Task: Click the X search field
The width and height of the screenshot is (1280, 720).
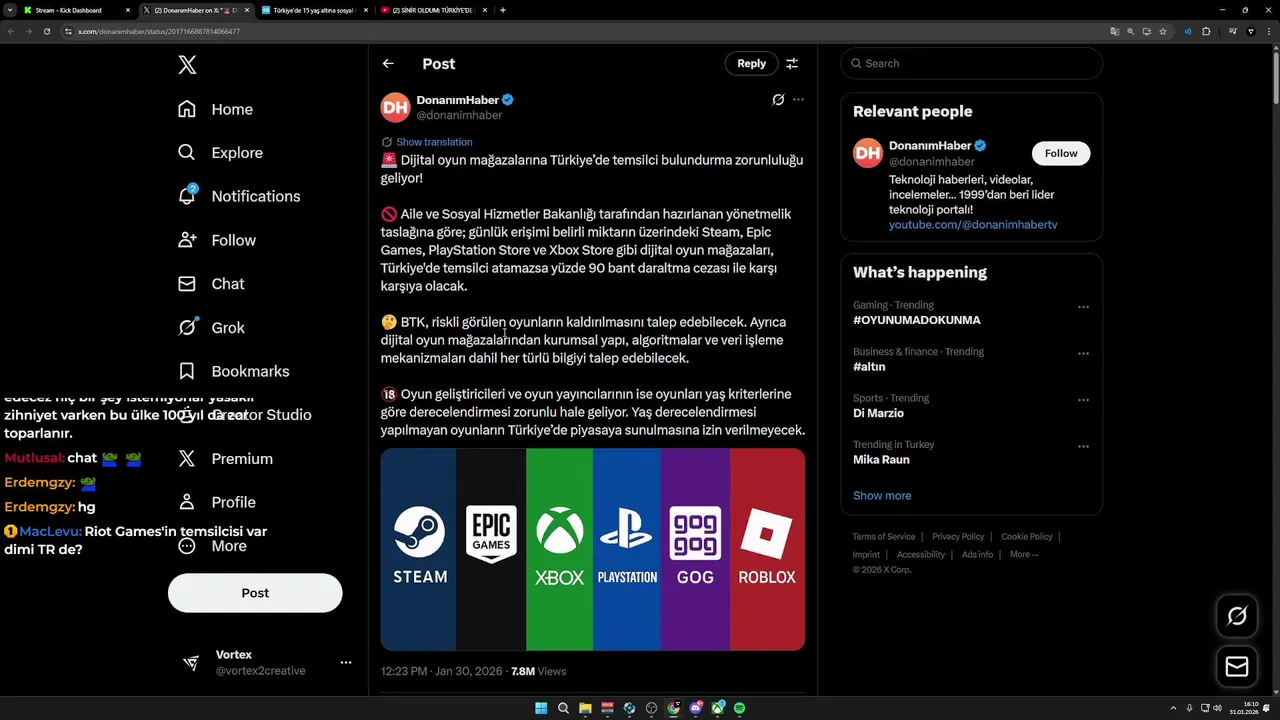Action: click(972, 63)
